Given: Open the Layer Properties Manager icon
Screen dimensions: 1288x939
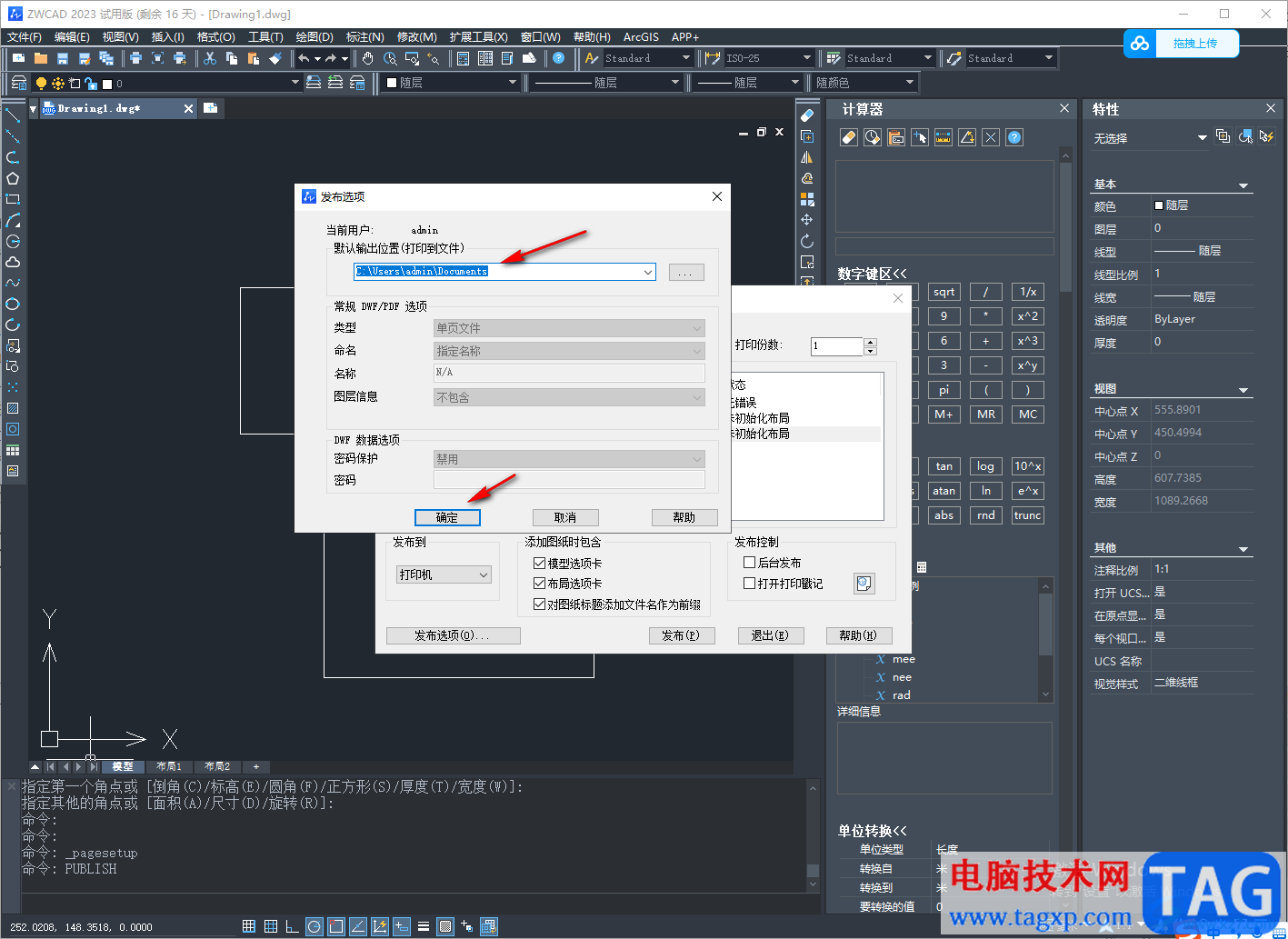Looking at the screenshot, I should click(x=19, y=83).
